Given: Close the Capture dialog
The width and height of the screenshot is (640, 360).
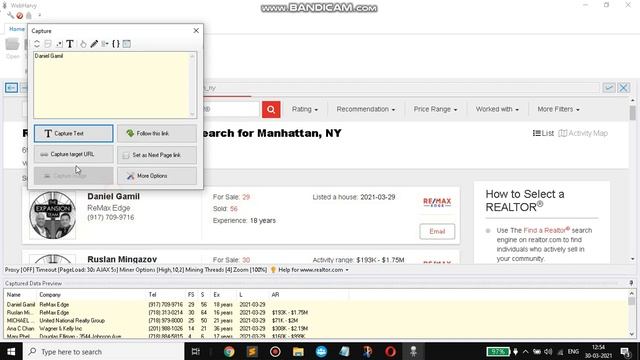Looking at the screenshot, I should (196, 31).
